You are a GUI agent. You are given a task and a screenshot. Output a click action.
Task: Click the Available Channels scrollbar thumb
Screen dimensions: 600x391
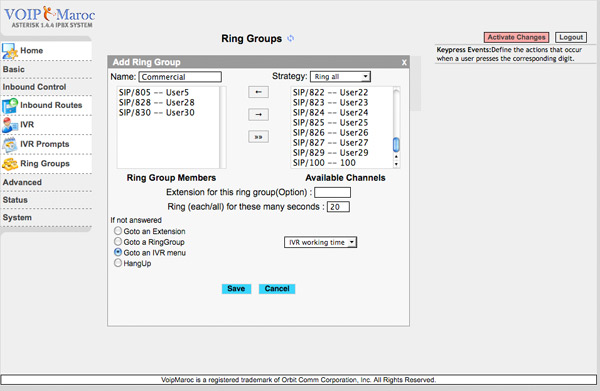point(396,144)
